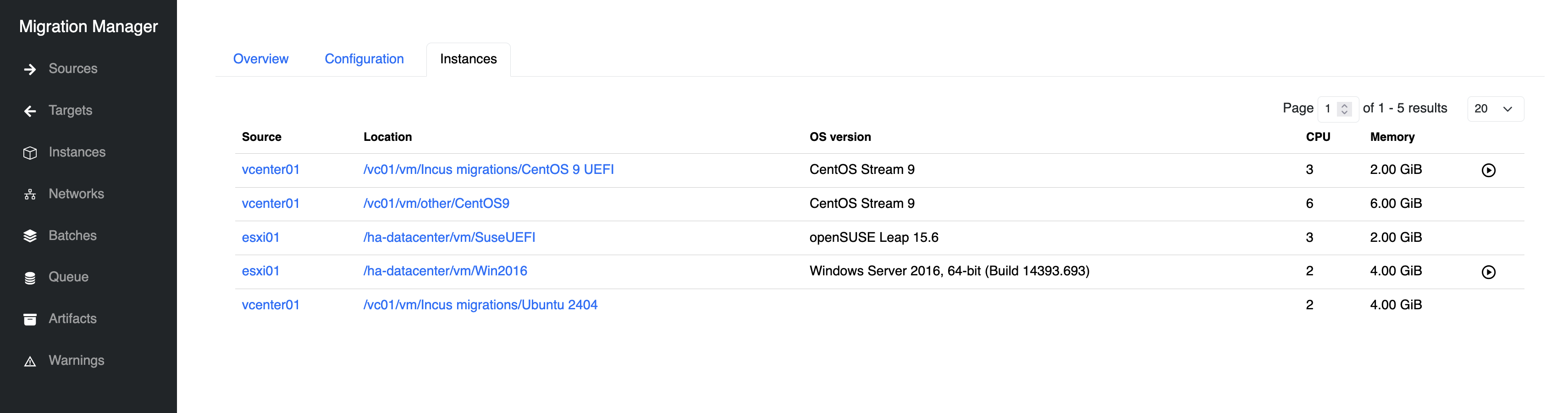Open the Ubuntu 2404 instance location link
This screenshot has width=1568, height=413.
coord(480,305)
